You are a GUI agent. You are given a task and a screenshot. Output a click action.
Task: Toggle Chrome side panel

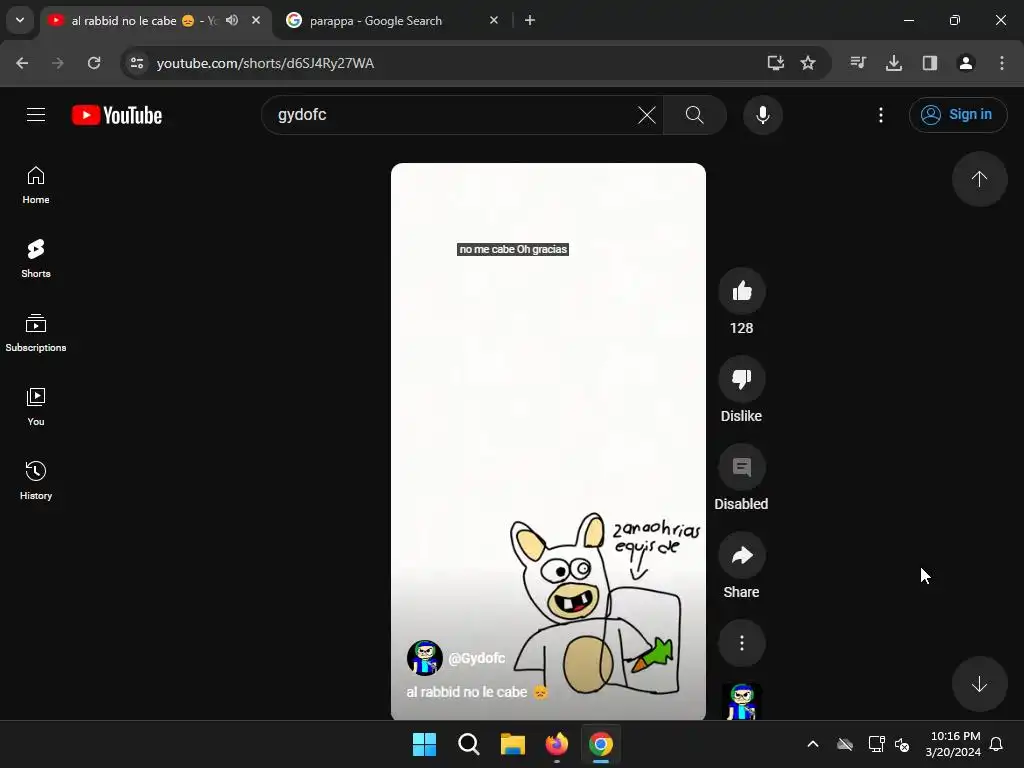pyautogui.click(x=930, y=63)
